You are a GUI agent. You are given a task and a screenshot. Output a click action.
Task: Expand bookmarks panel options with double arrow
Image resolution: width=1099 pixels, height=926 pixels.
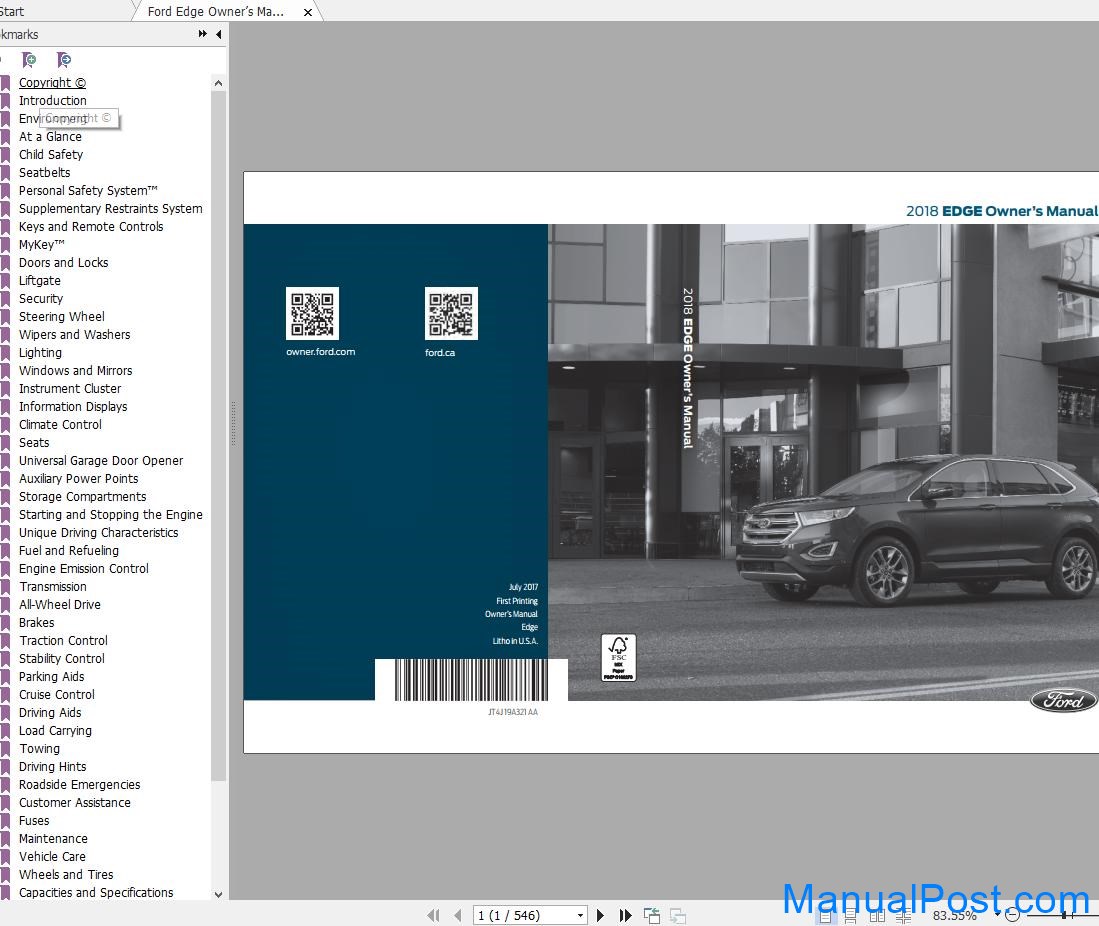203,34
